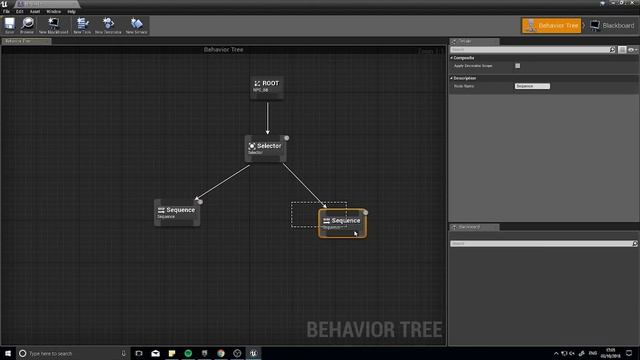Click the Blackboard search magnifier icon

click(635, 243)
